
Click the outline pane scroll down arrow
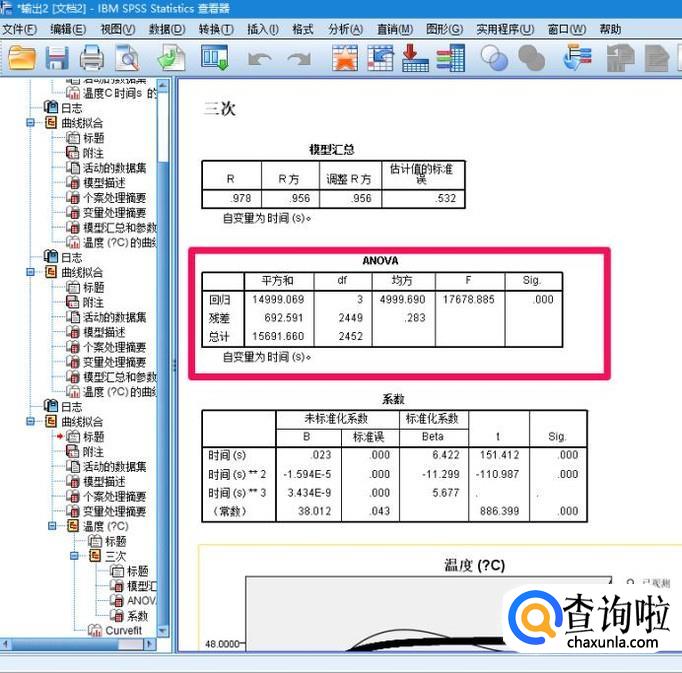[x=163, y=631]
